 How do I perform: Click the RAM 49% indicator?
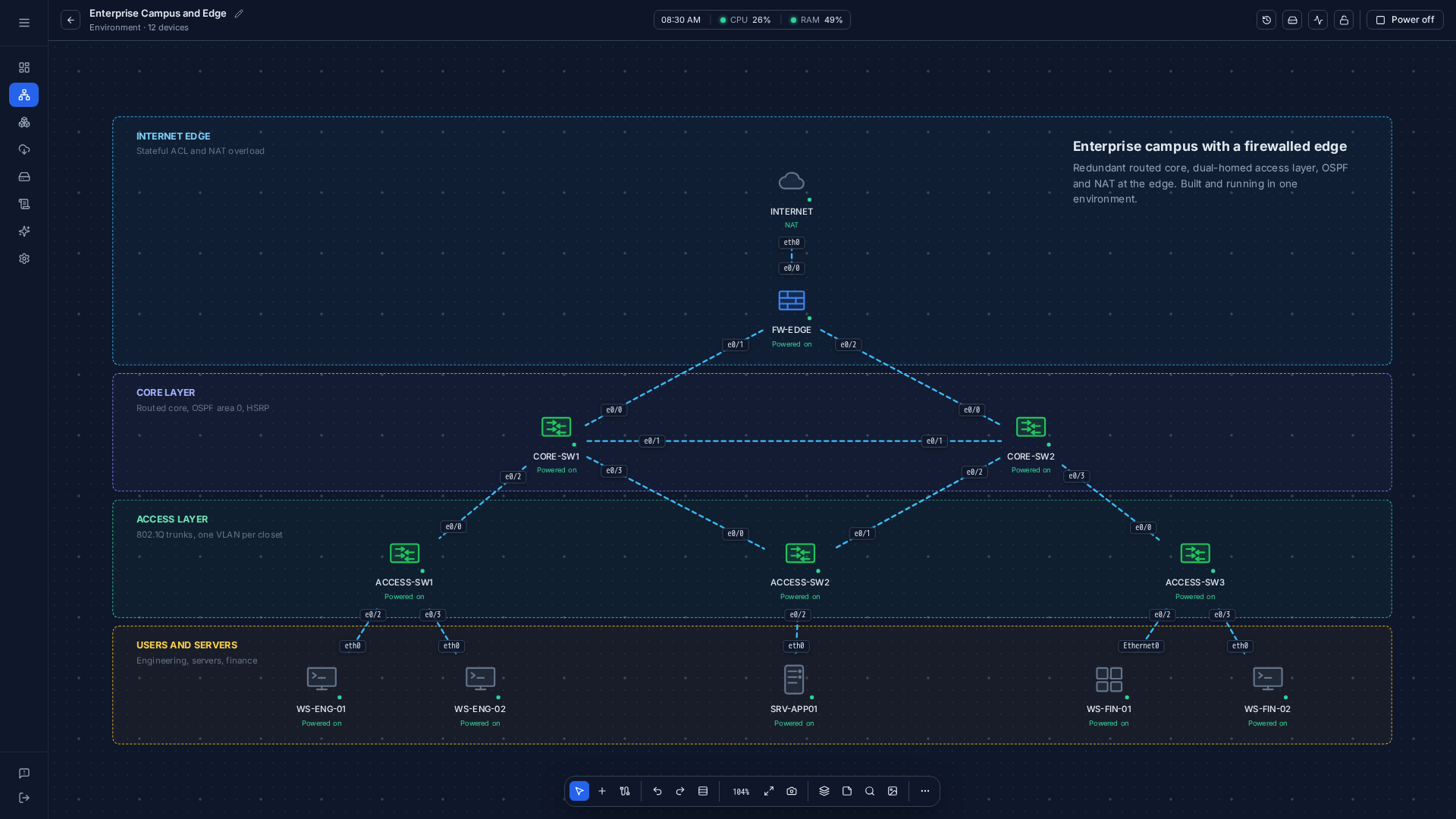coord(817,20)
